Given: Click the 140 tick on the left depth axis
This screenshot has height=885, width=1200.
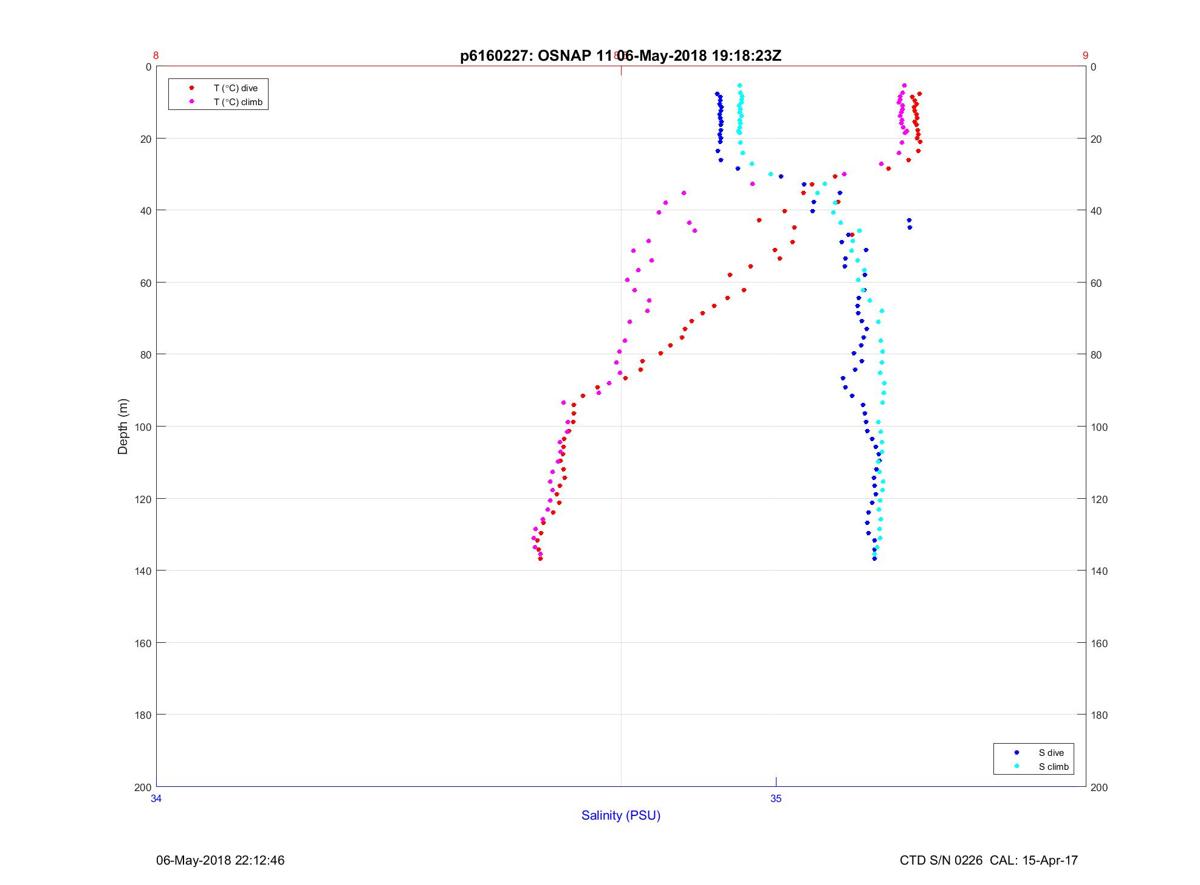Looking at the screenshot, I should click(x=143, y=571).
